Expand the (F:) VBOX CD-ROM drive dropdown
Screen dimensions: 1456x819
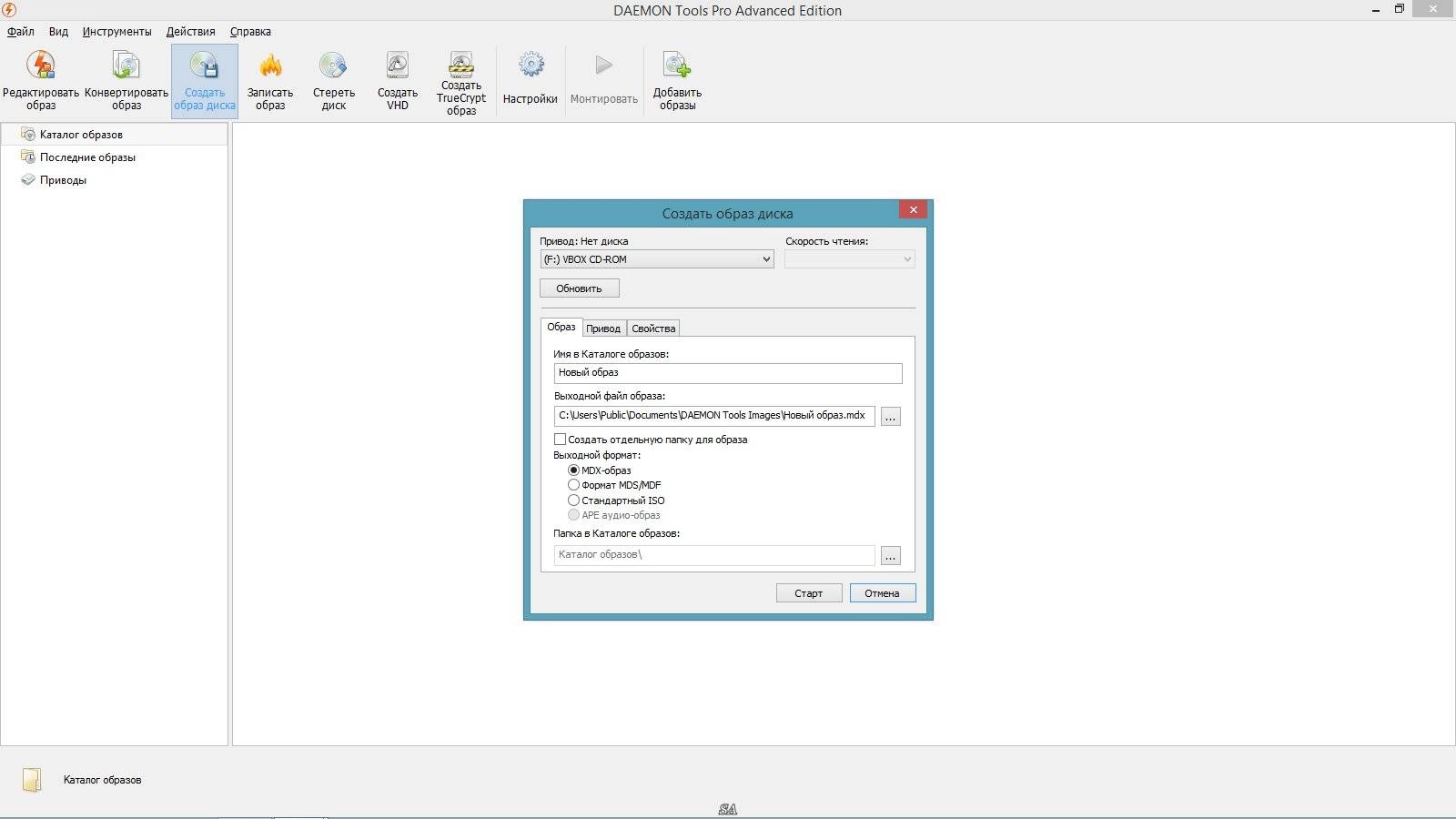point(657,259)
